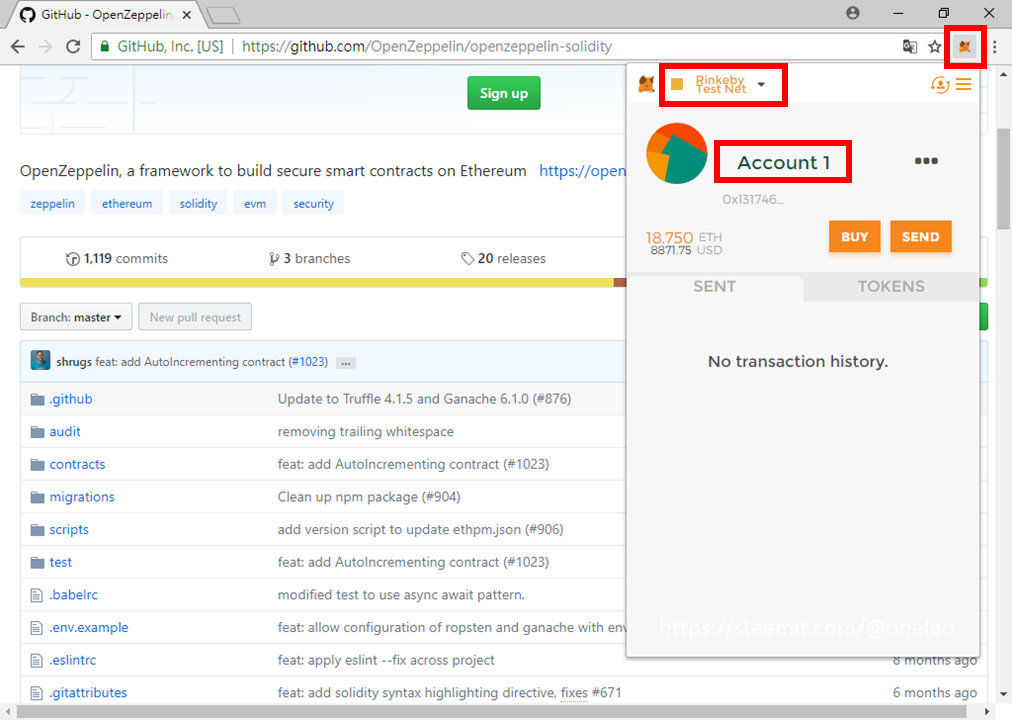
Task: Open the .github folder icon
Action: click(x=37, y=399)
